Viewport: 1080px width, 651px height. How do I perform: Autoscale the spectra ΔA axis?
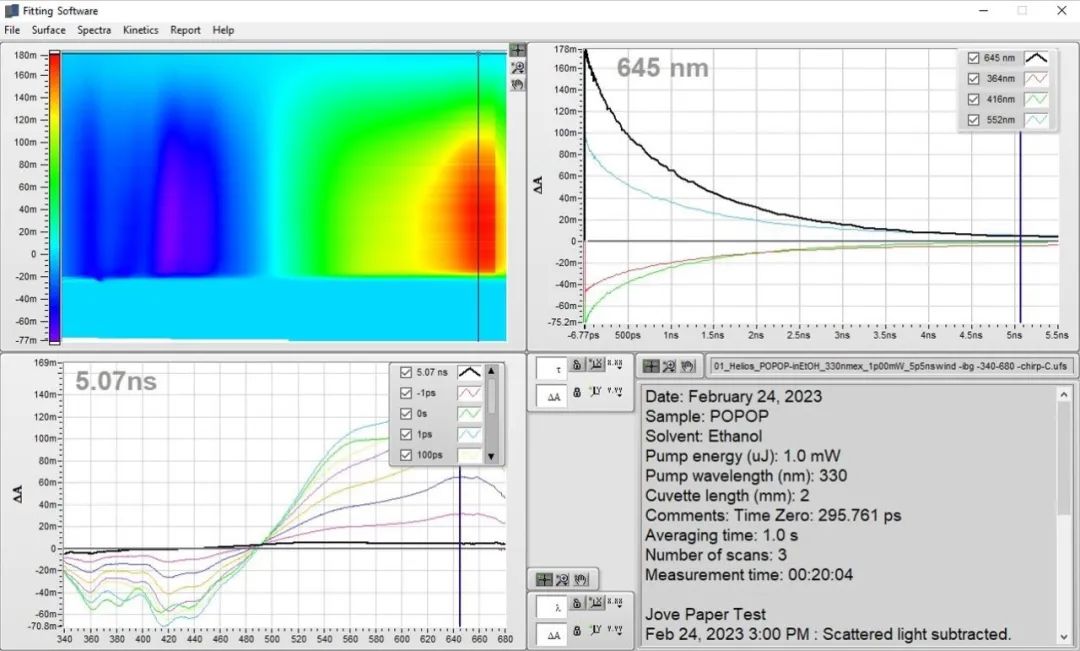(x=596, y=630)
